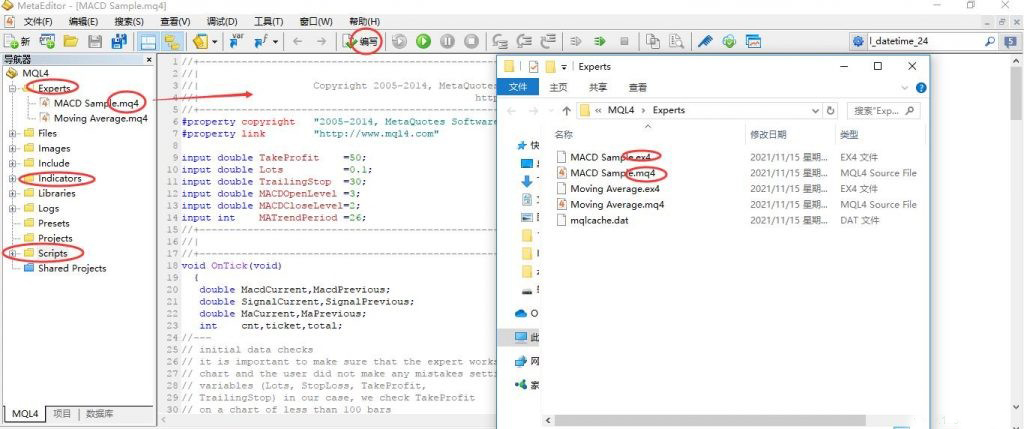Click the green Start debugging play icon
The width and height of the screenshot is (1024, 429).
tap(423, 41)
